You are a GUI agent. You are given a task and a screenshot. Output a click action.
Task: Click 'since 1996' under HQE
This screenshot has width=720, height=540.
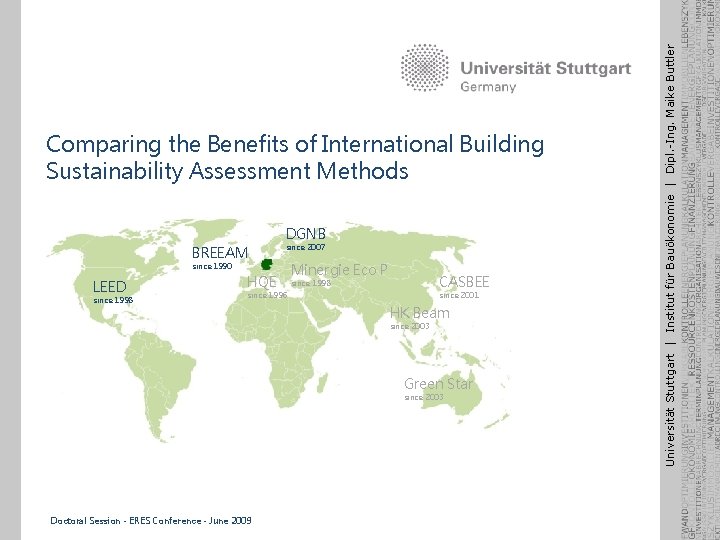[x=267, y=295]
